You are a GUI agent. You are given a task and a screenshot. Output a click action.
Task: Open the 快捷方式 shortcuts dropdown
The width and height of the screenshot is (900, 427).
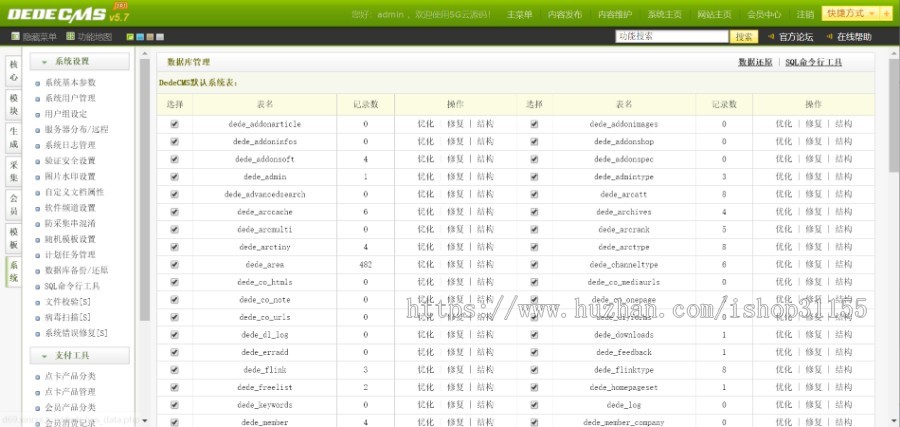[852, 13]
